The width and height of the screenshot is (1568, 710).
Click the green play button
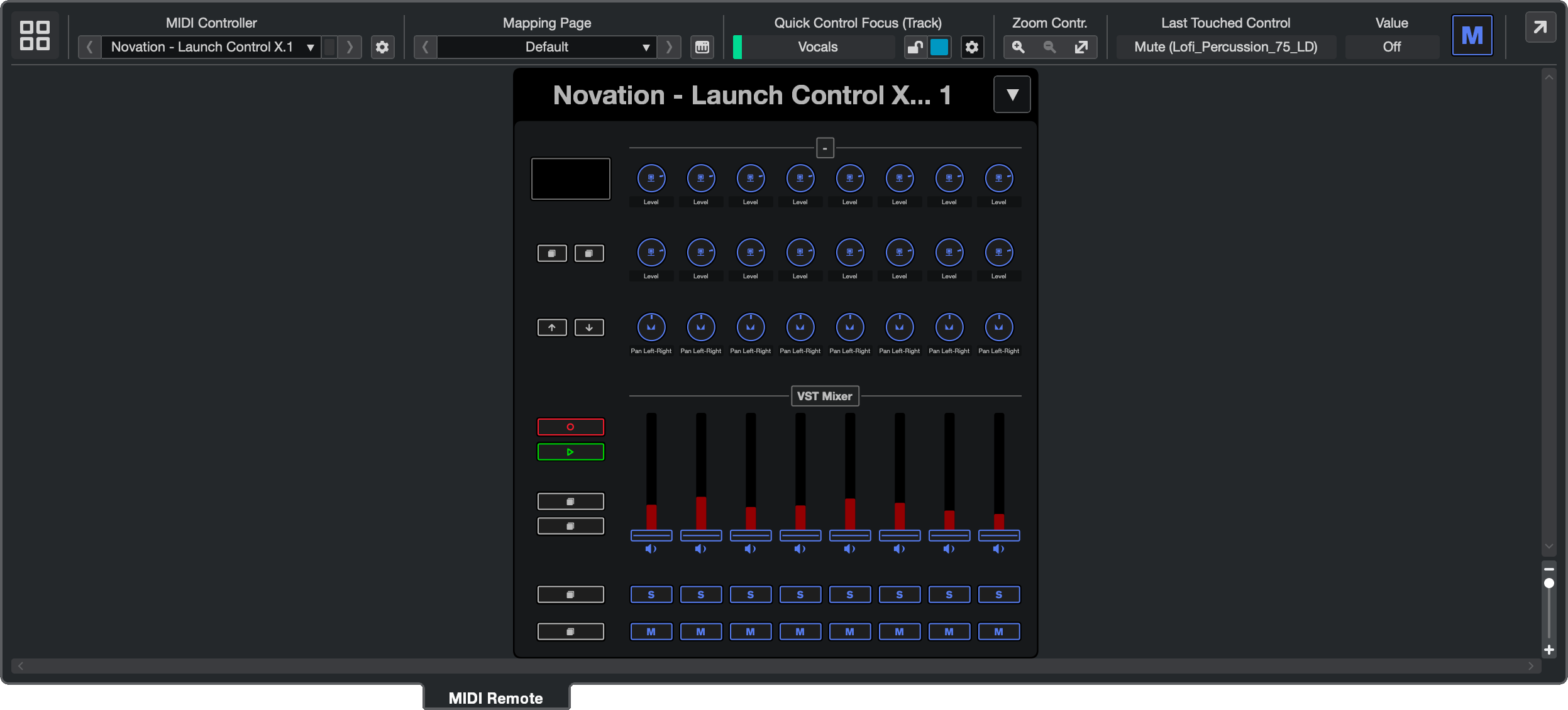point(571,452)
